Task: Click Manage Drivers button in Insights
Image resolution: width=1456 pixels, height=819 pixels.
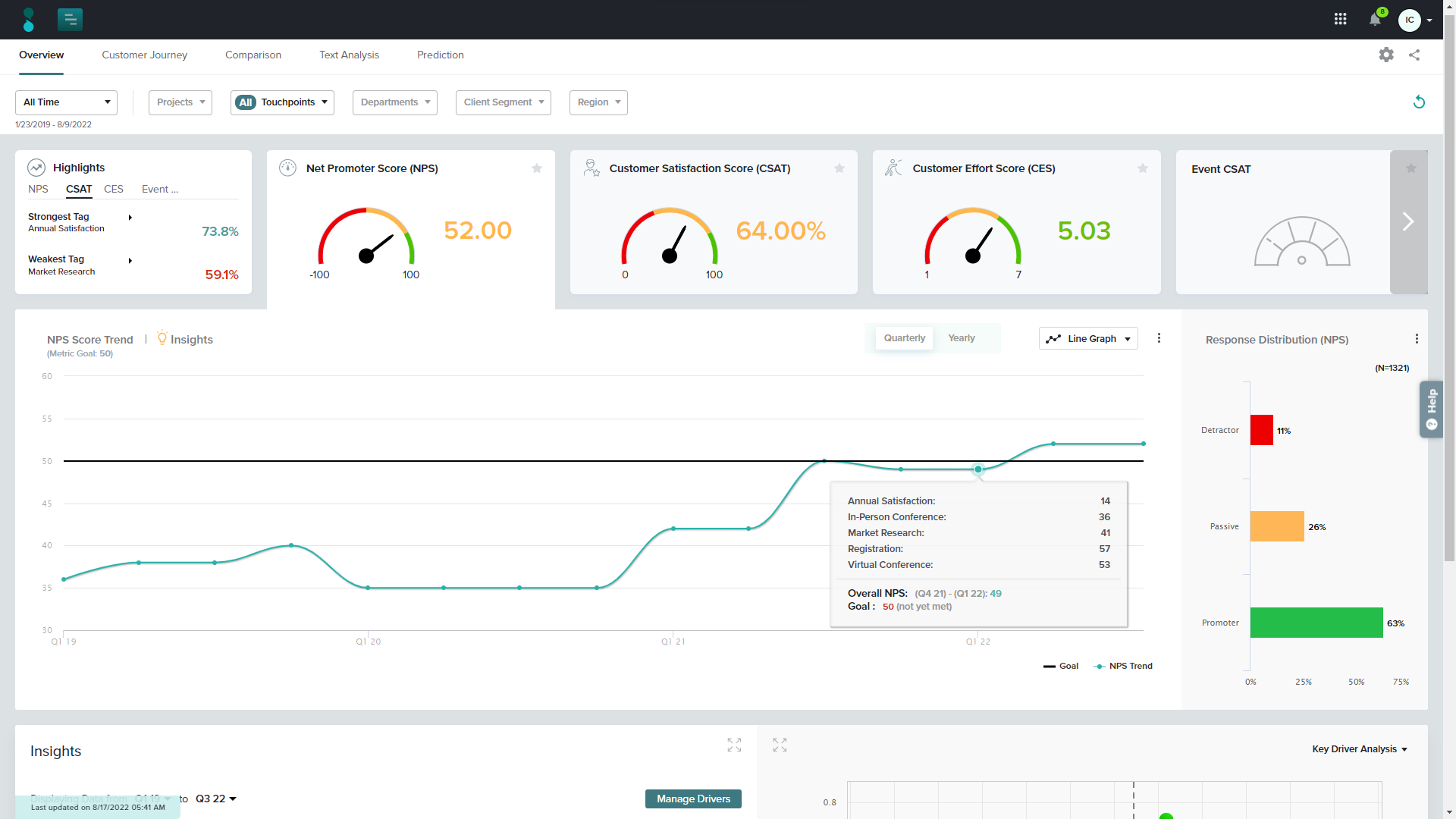Action: [x=693, y=798]
